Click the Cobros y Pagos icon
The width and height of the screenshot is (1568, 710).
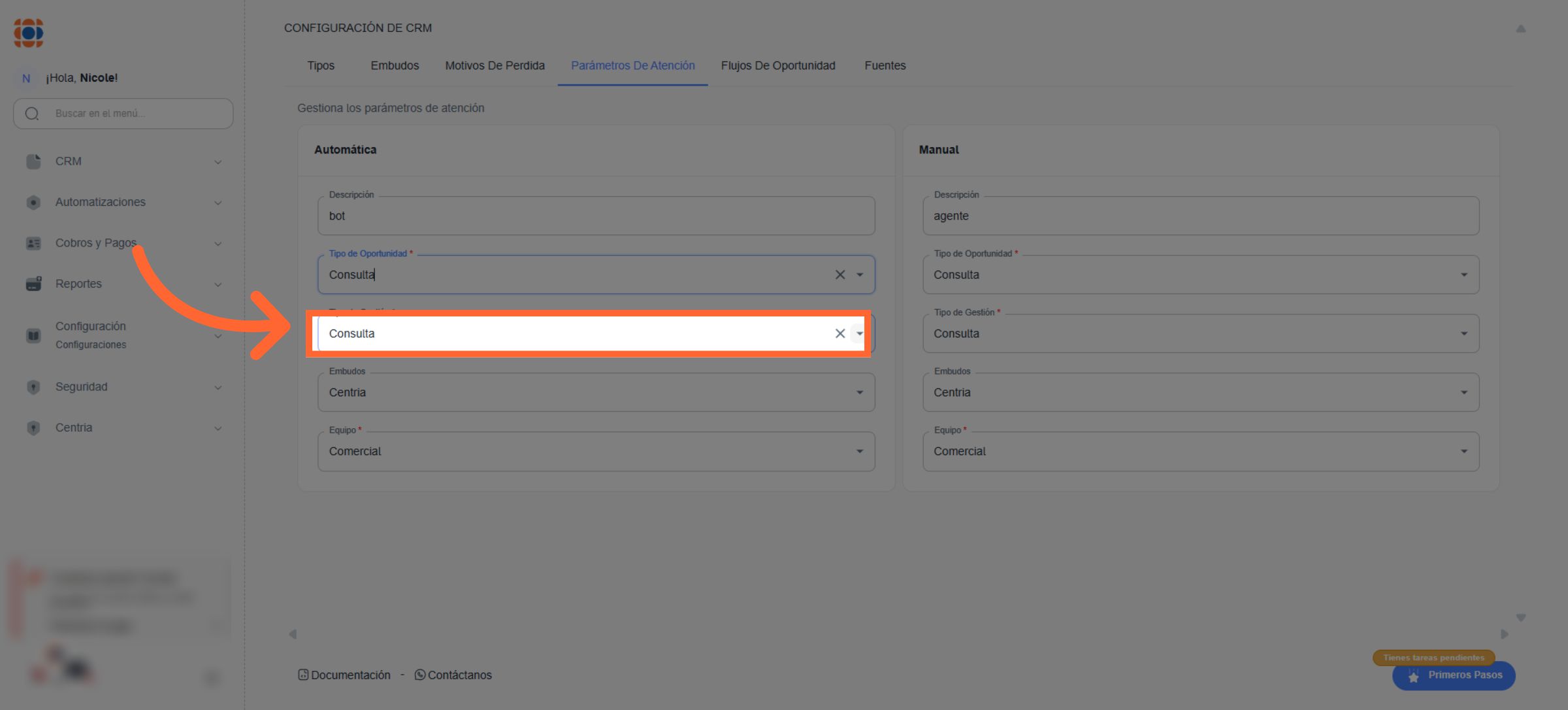coord(33,243)
